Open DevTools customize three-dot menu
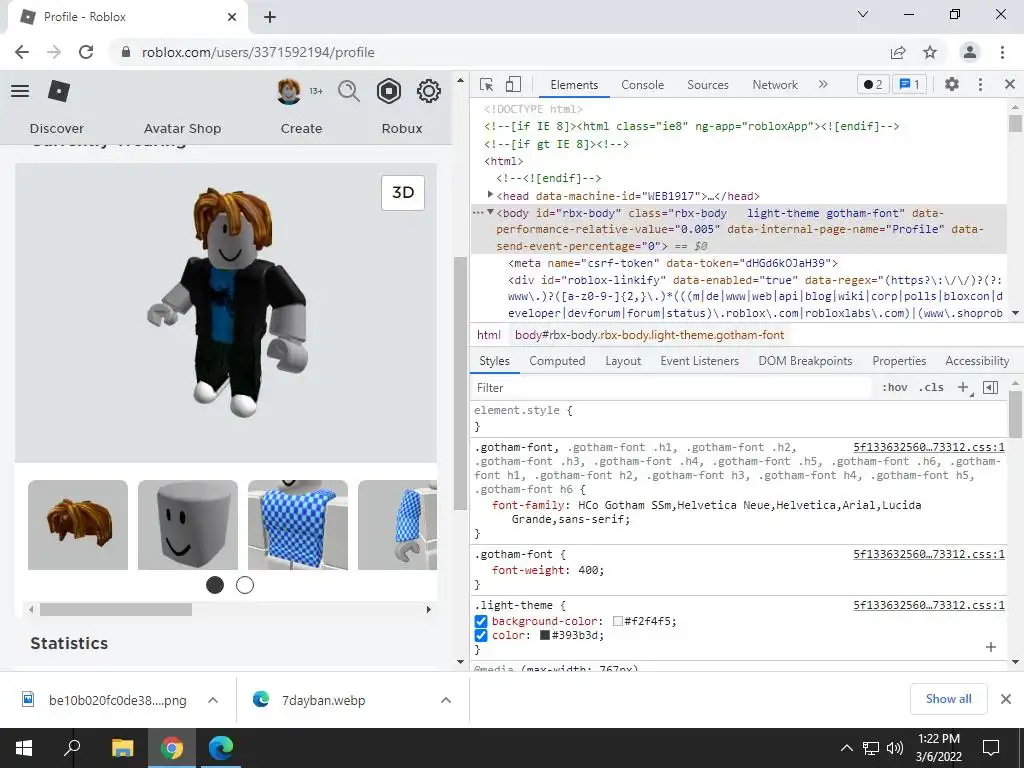Image resolution: width=1024 pixels, height=768 pixels. tap(980, 84)
